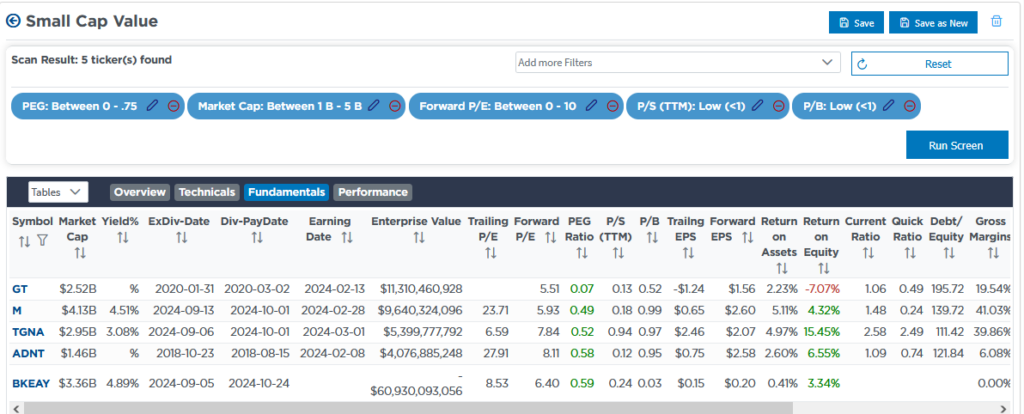Sort by Gross Margins column
1024x414 pixels.
pyautogui.click(x=993, y=252)
